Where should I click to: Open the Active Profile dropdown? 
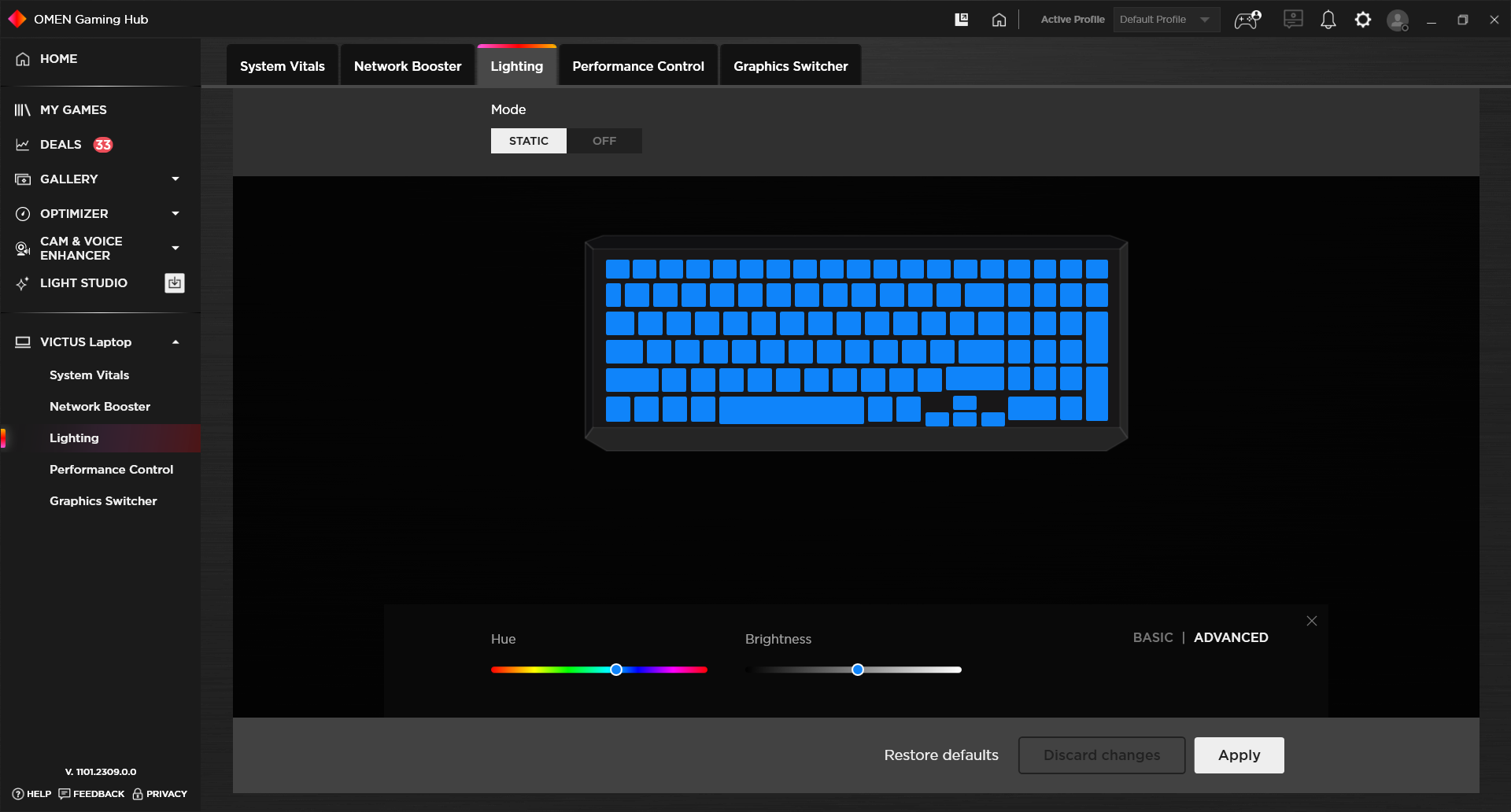pos(1166,20)
